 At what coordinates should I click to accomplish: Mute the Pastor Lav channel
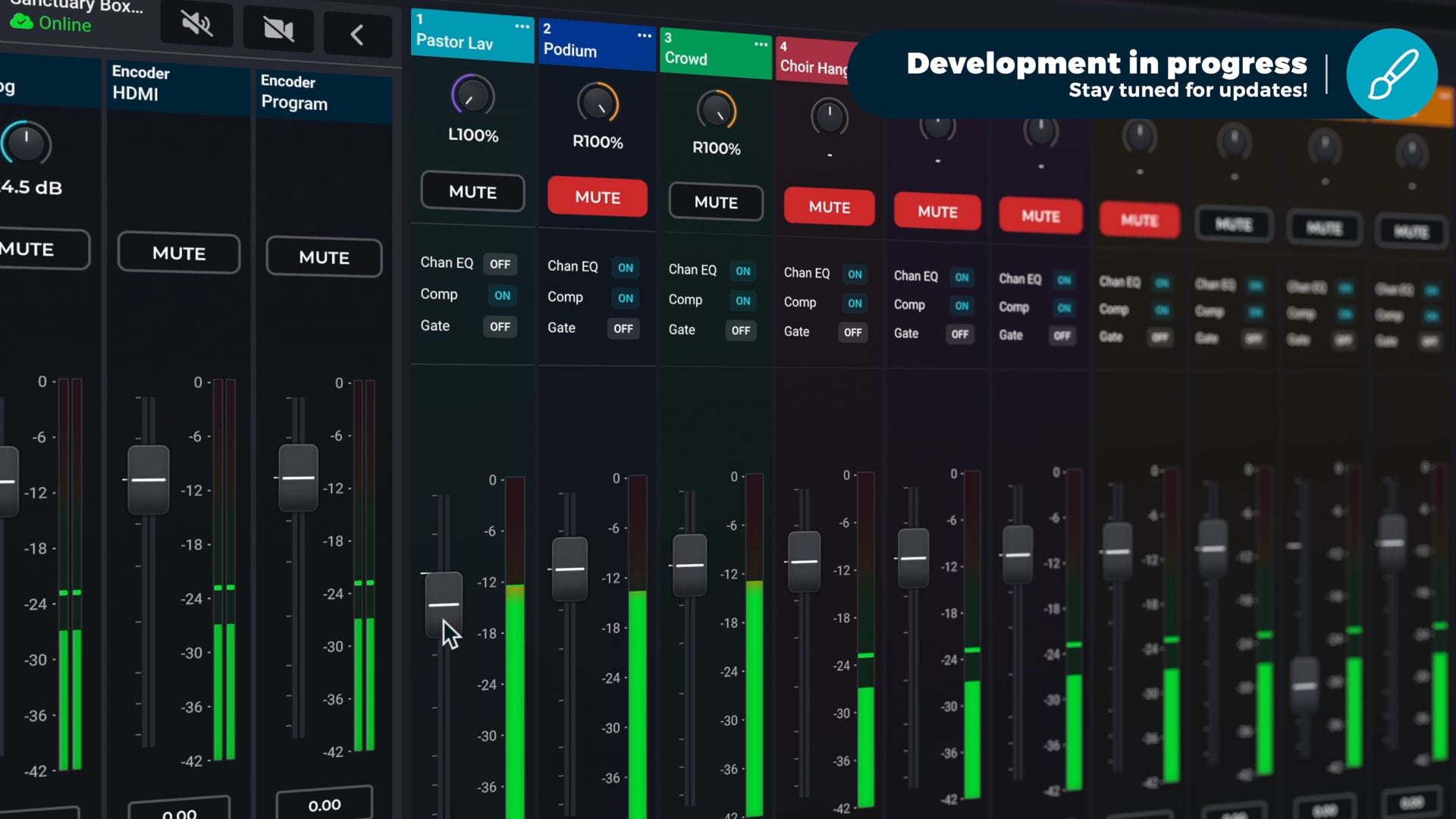(x=472, y=192)
